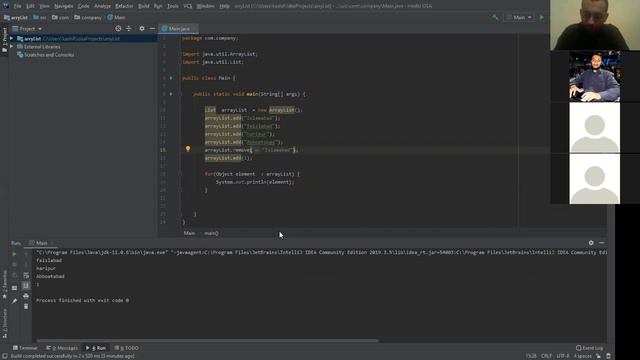Click the Build project hammer icon
Viewport: 640px width, 360px height.
(x=495, y=18)
